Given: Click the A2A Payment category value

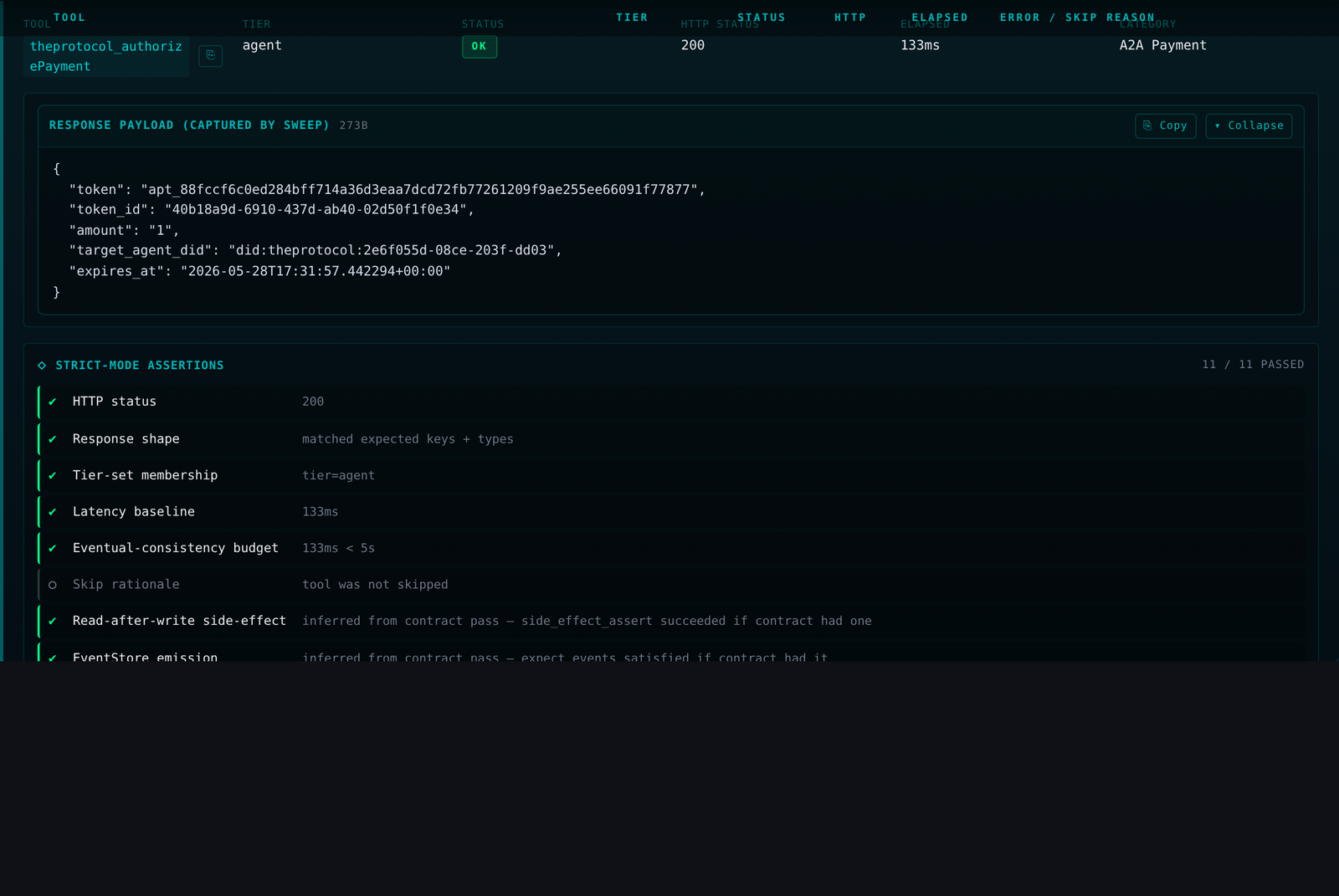Looking at the screenshot, I should point(1163,45).
